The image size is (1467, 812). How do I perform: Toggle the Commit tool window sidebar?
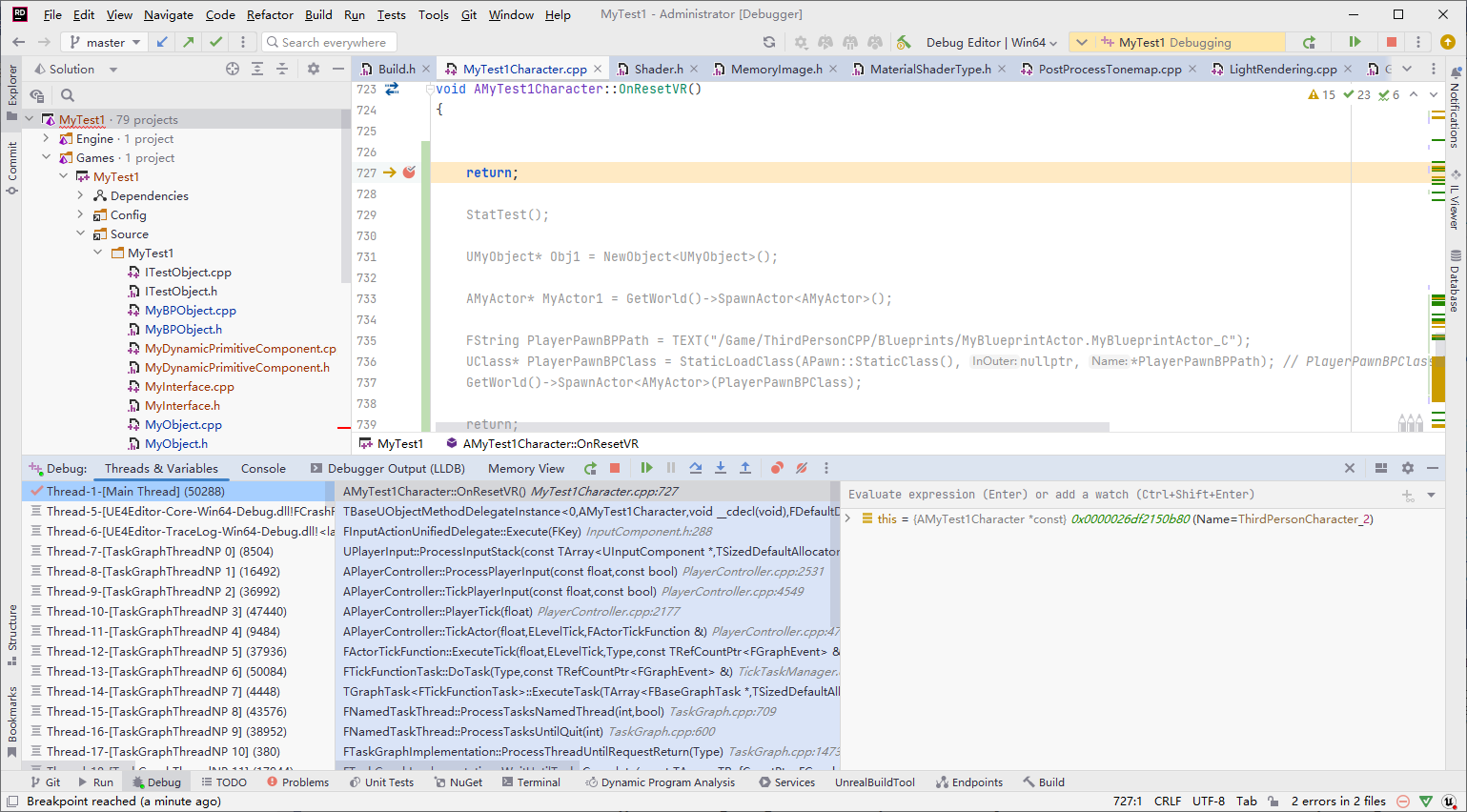pyautogui.click(x=11, y=168)
